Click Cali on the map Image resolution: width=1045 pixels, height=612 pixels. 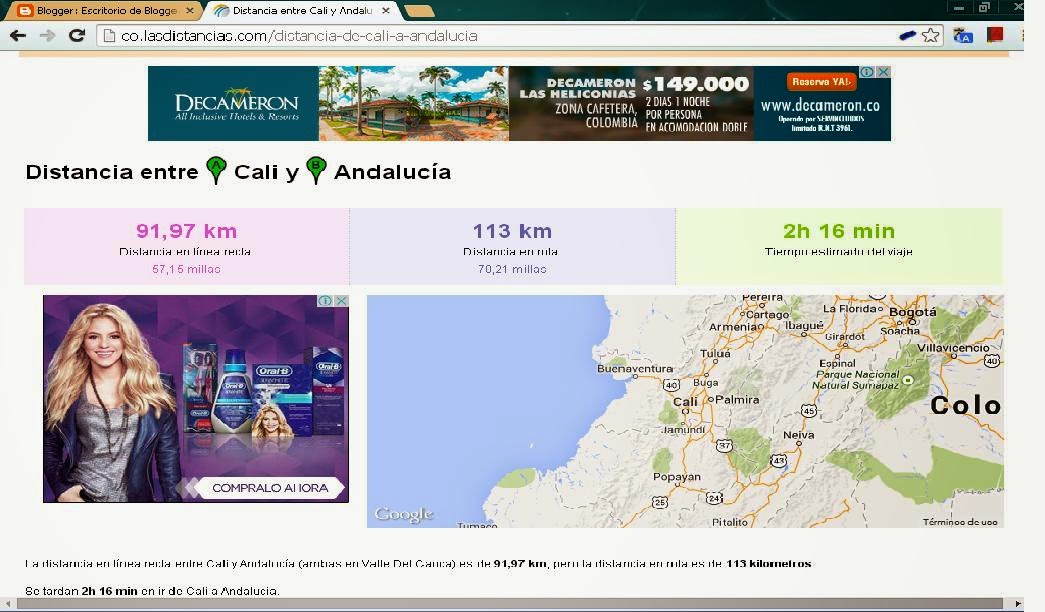(x=685, y=402)
